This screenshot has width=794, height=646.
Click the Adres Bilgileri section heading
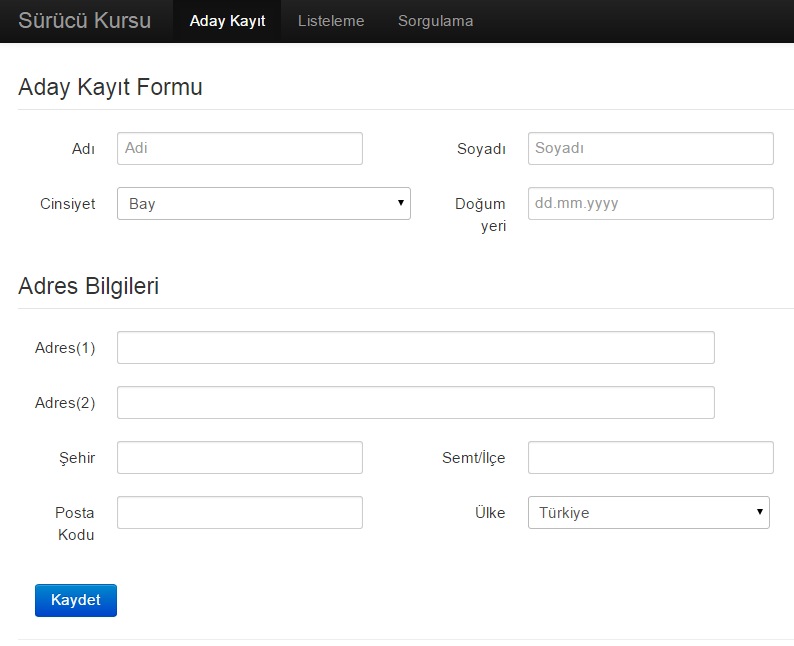coord(89,286)
